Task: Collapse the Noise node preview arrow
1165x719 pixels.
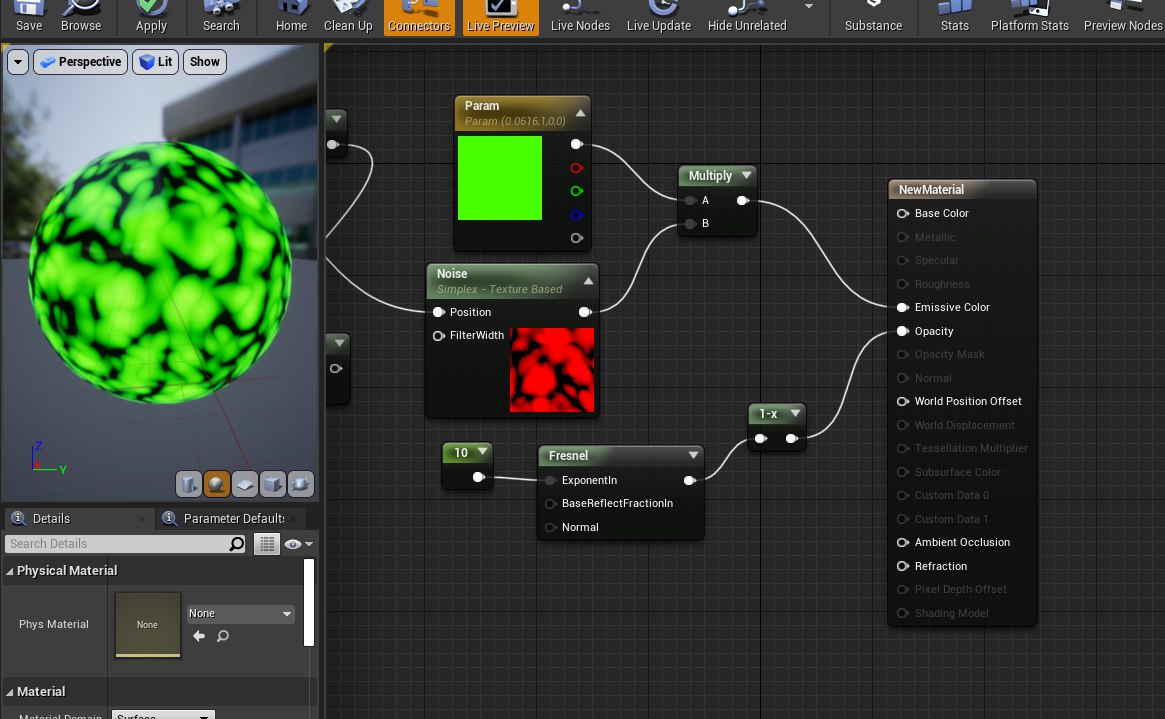Action: [588, 281]
